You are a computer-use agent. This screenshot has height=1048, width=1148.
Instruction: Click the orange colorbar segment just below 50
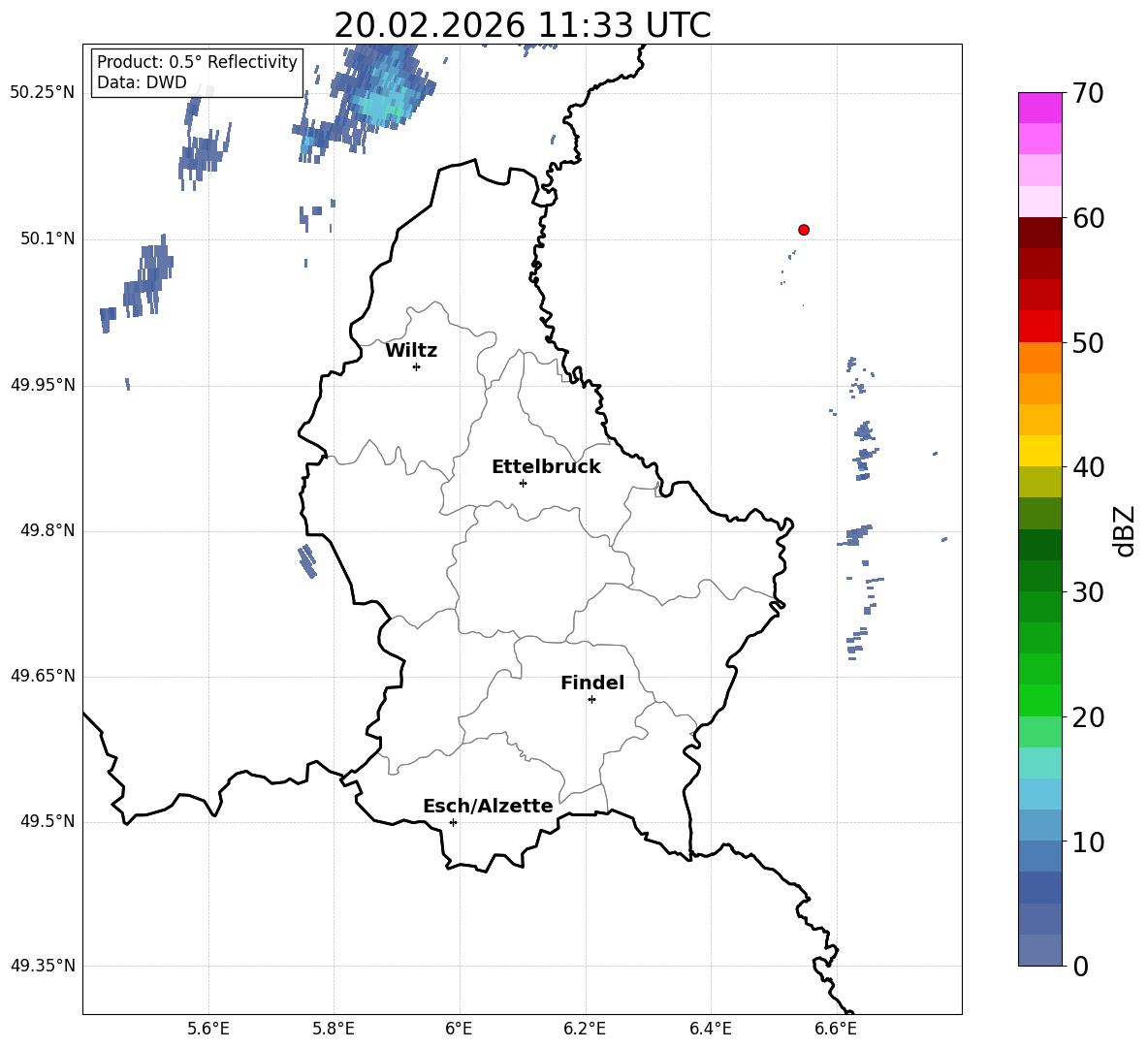[1039, 358]
